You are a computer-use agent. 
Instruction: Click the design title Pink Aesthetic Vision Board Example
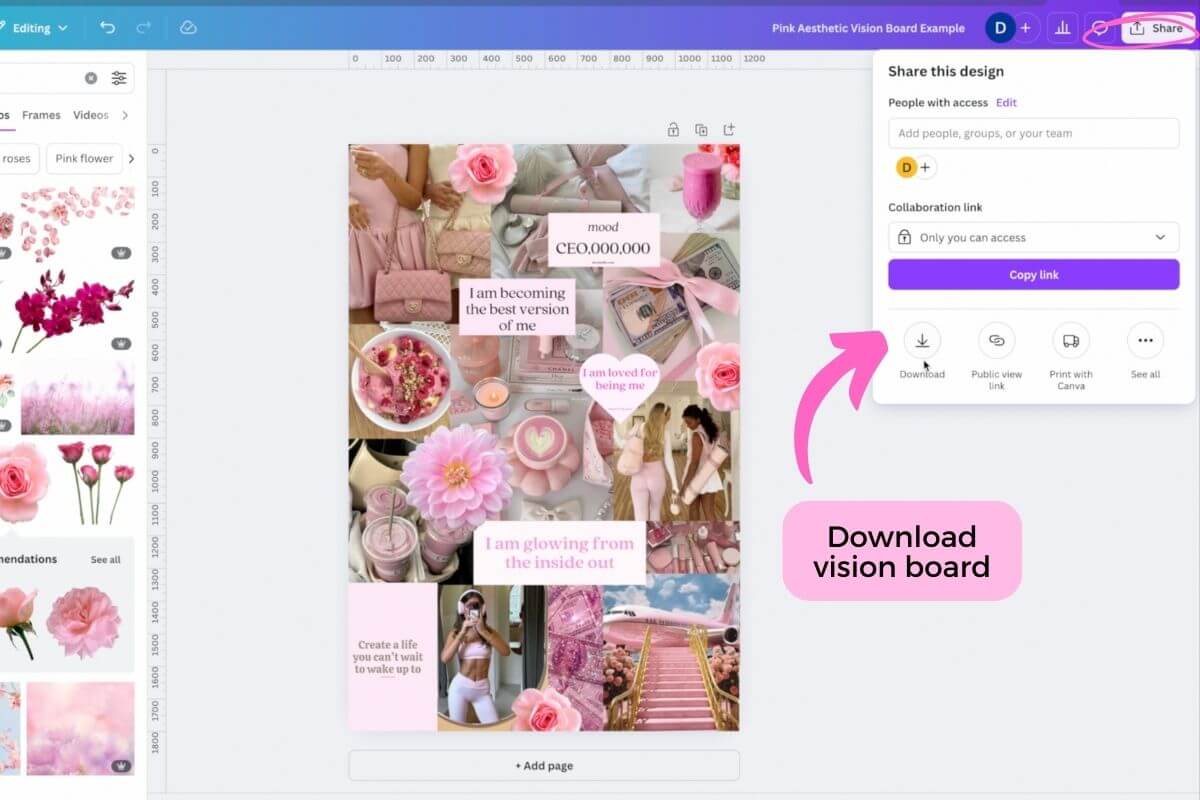(868, 28)
